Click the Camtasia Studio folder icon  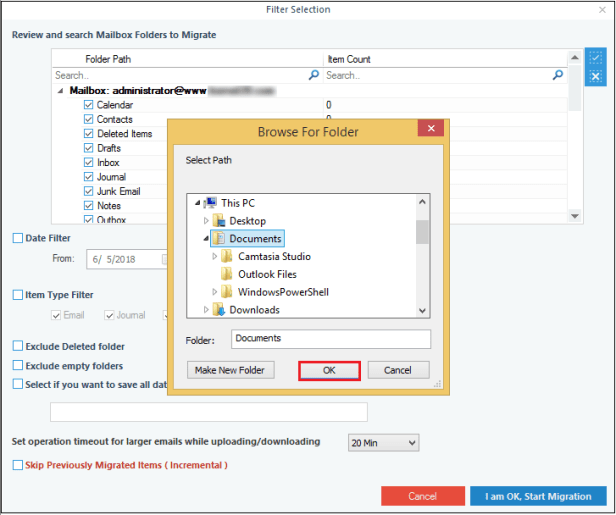(x=227, y=256)
